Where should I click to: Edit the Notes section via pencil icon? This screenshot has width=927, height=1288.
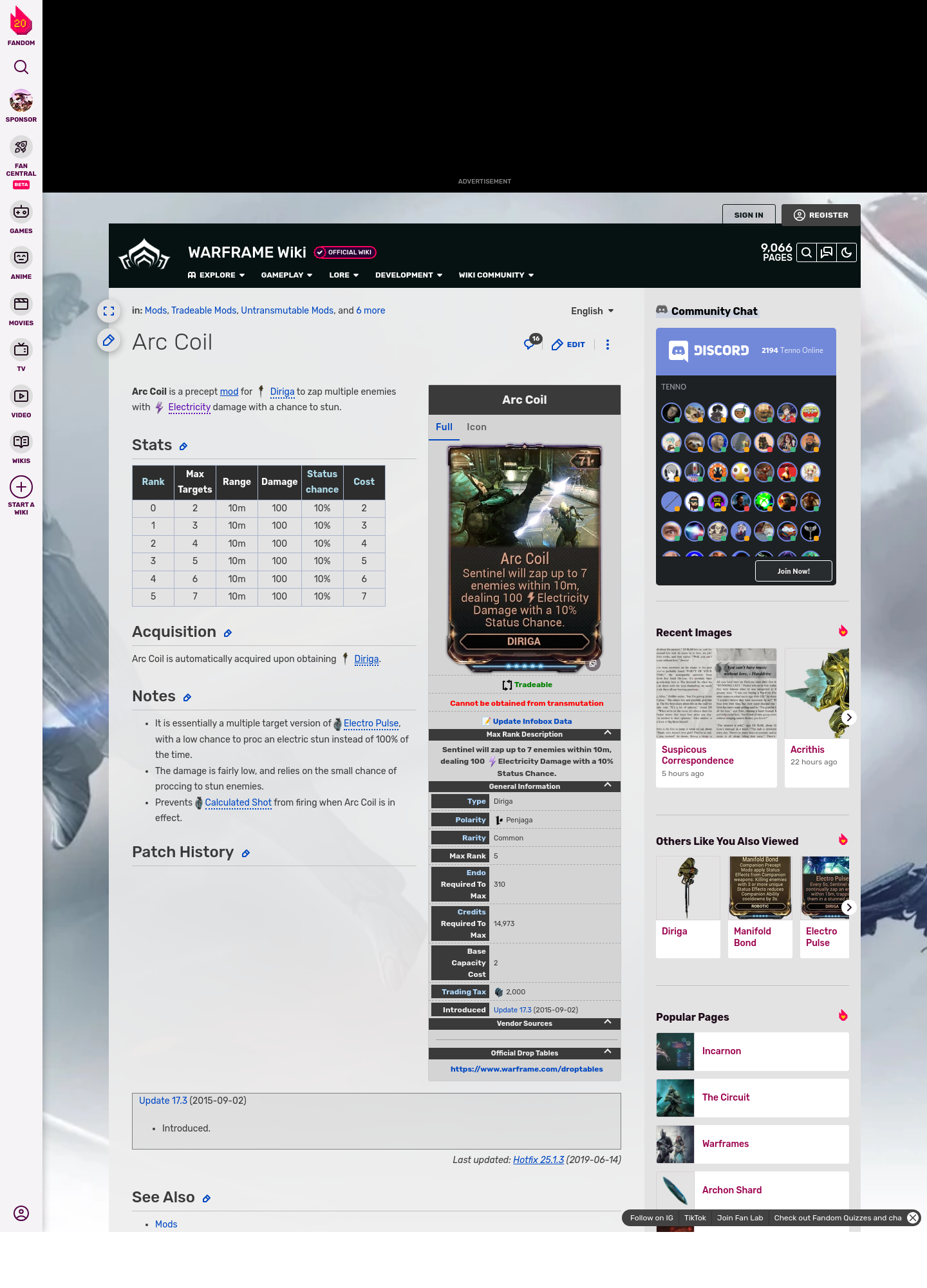pos(187,697)
